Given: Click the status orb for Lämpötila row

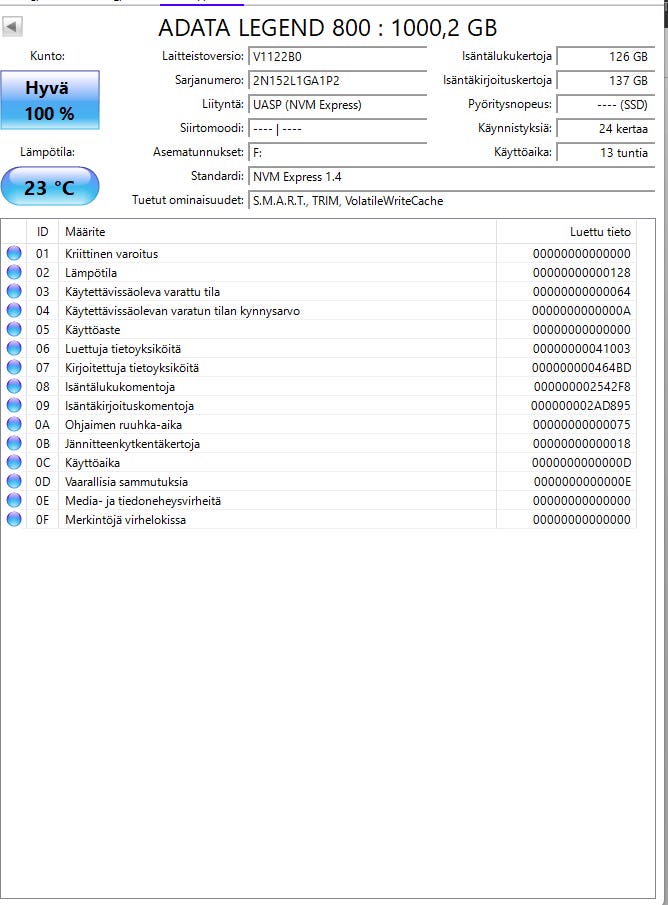Looking at the screenshot, I should coord(14,272).
